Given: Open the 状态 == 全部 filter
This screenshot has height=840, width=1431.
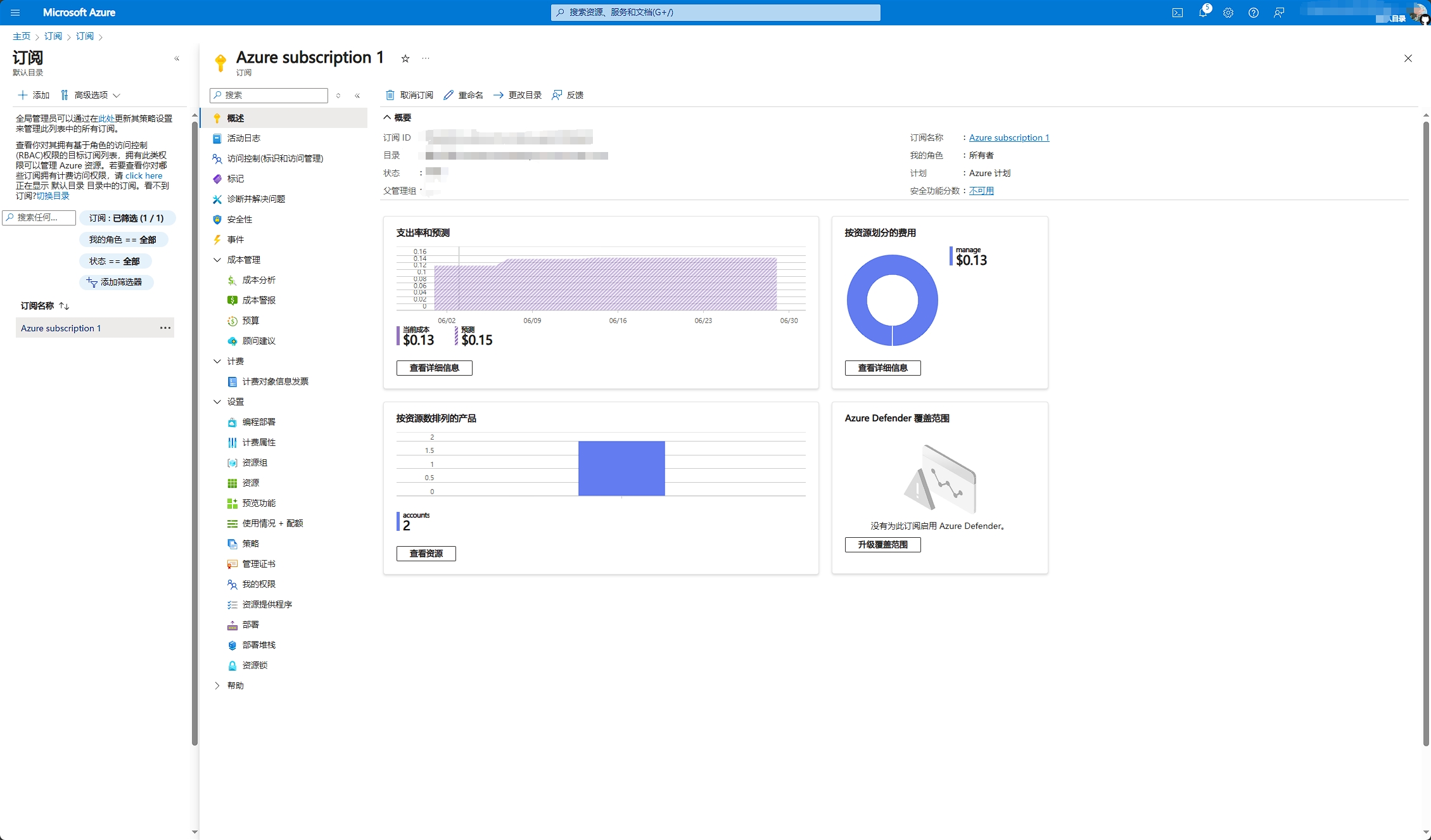Looking at the screenshot, I should pos(115,261).
